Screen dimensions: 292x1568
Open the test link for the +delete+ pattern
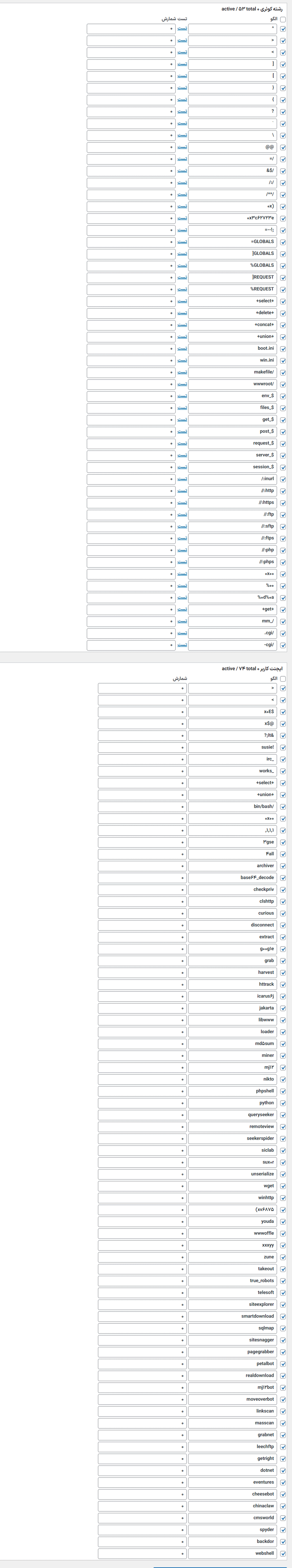coord(182,313)
